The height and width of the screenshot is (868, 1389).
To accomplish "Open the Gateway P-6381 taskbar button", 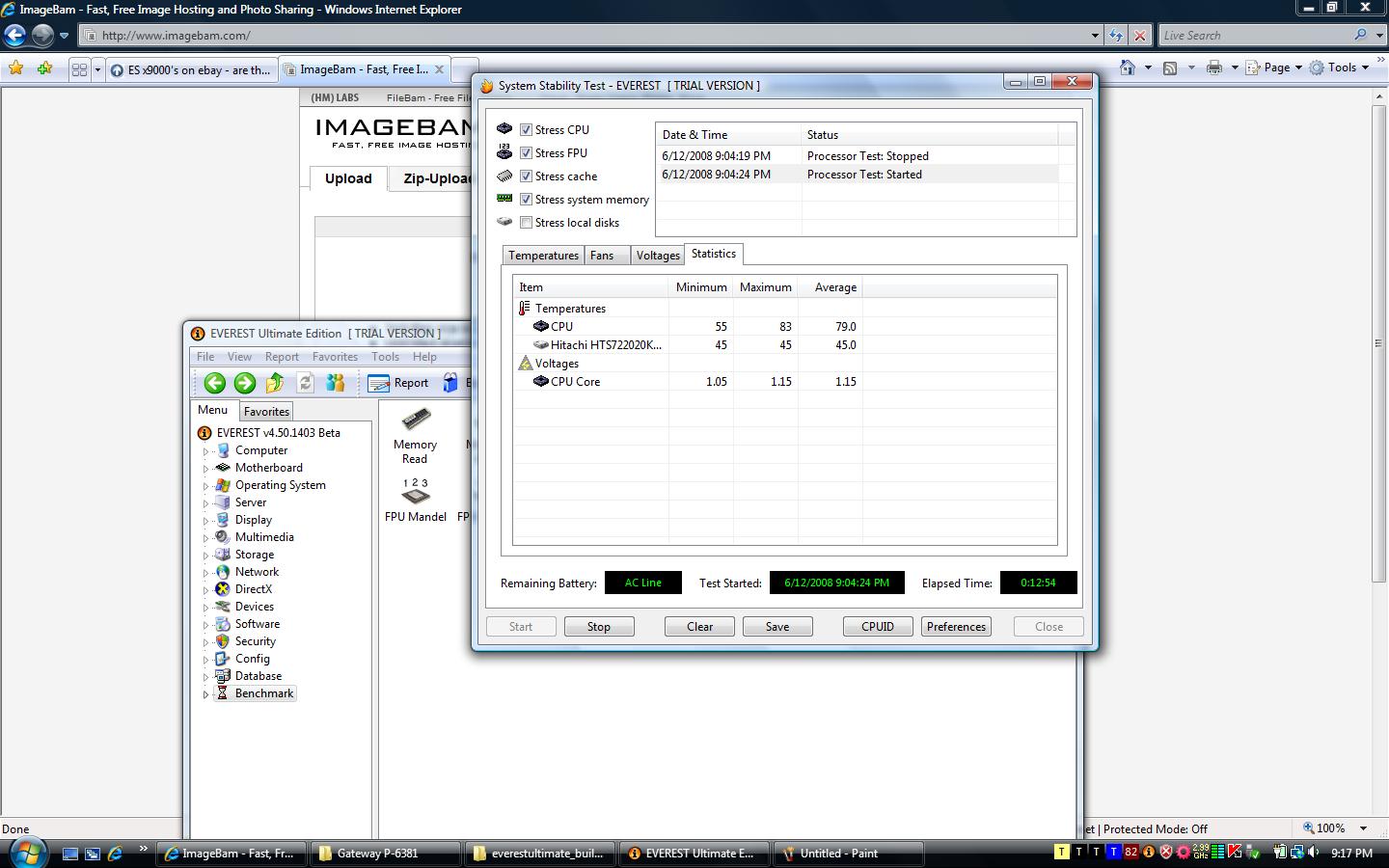I will pyautogui.click(x=386, y=854).
